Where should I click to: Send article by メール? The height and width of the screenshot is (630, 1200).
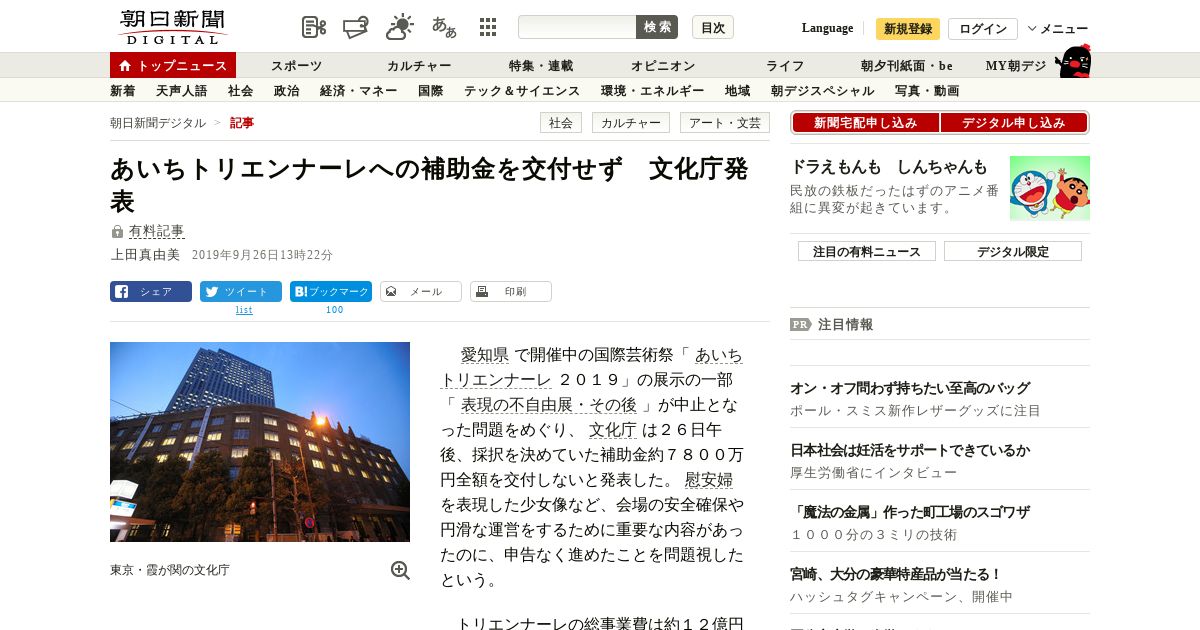click(x=421, y=292)
